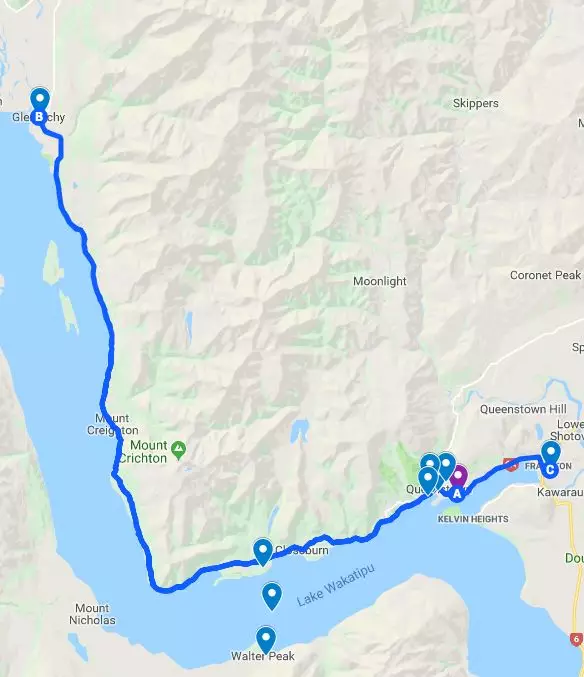Click the Kelvin Heights label
This screenshot has width=584, height=677.
point(473,519)
